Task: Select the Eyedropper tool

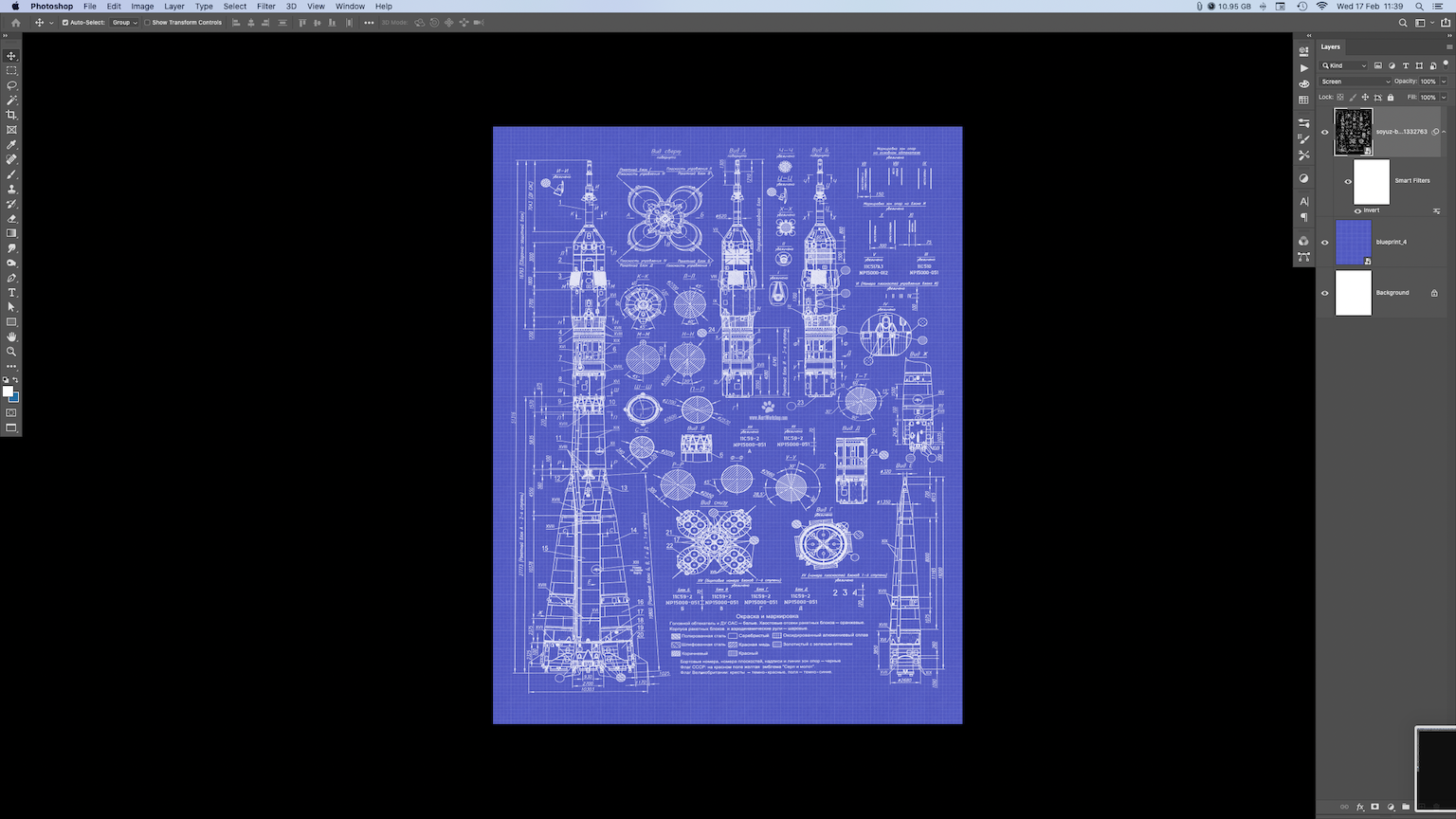Action: coord(11,145)
